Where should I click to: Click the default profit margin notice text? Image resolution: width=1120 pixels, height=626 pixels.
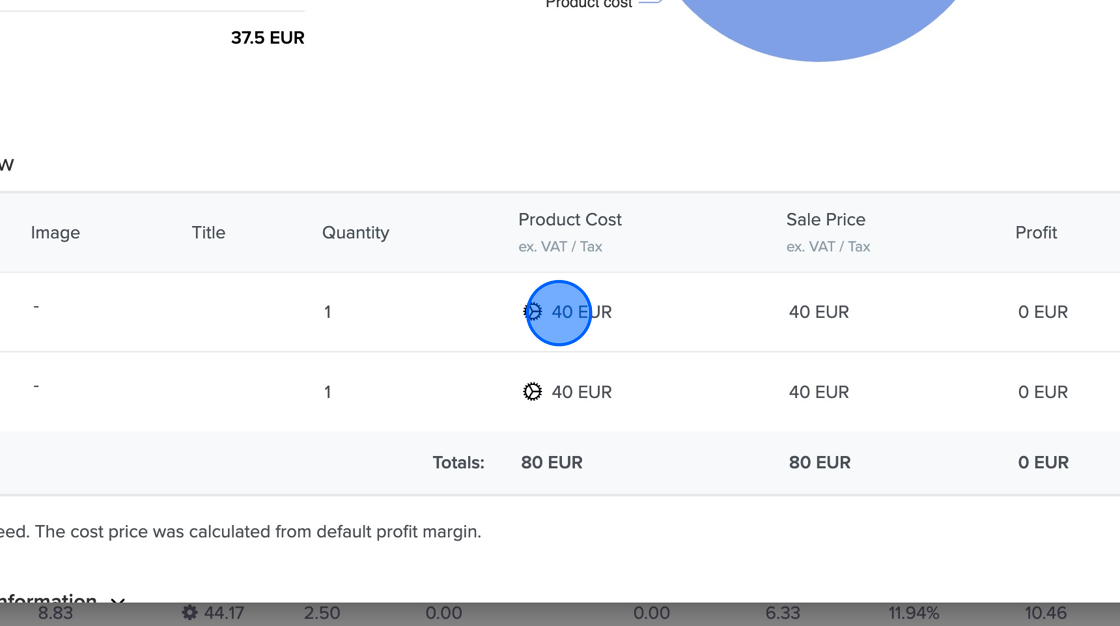[x=240, y=531]
